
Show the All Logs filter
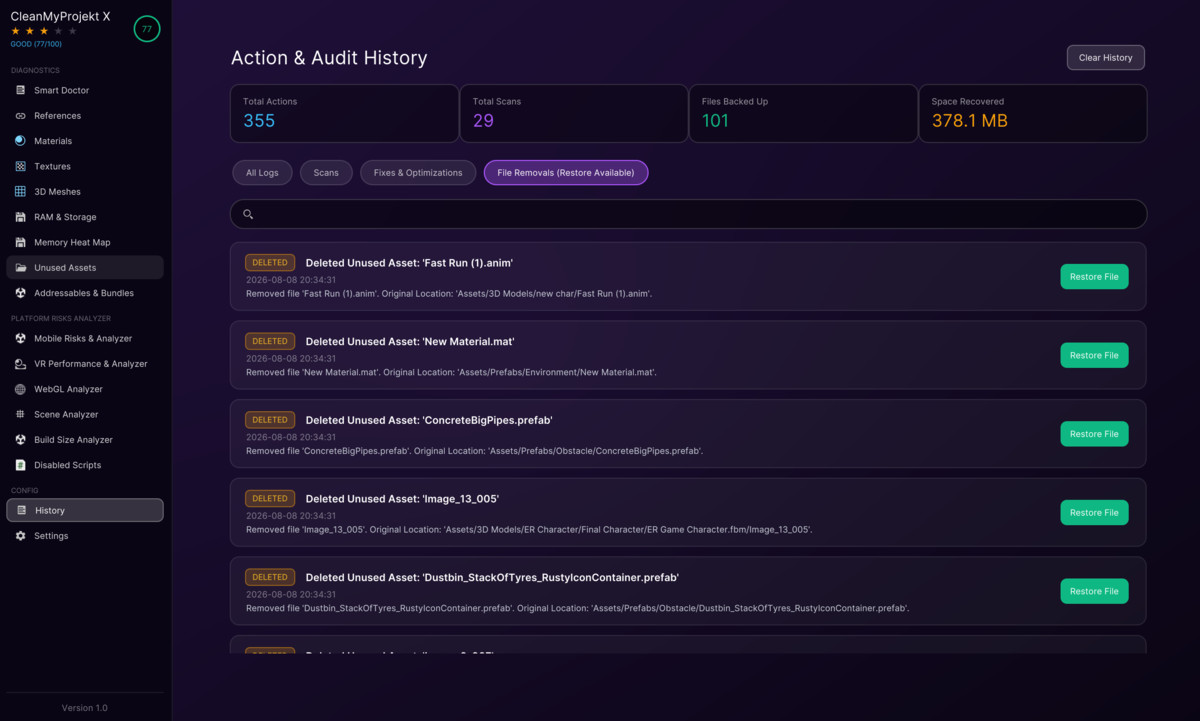262,173
